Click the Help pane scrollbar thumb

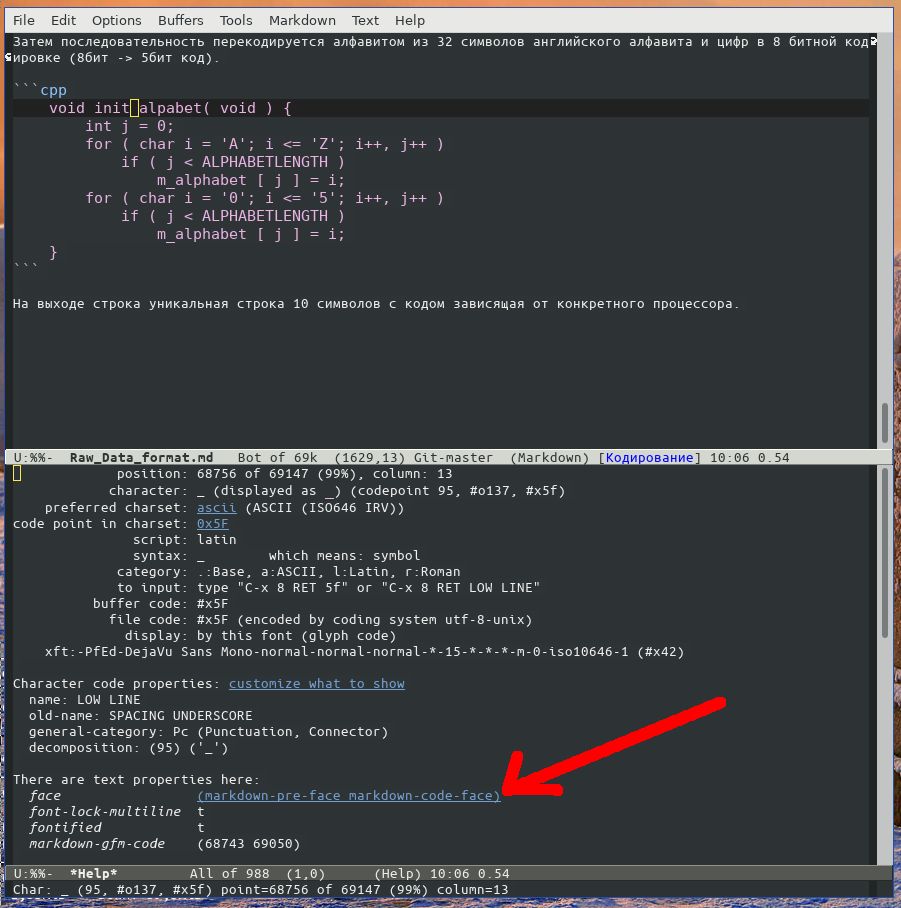885,553
